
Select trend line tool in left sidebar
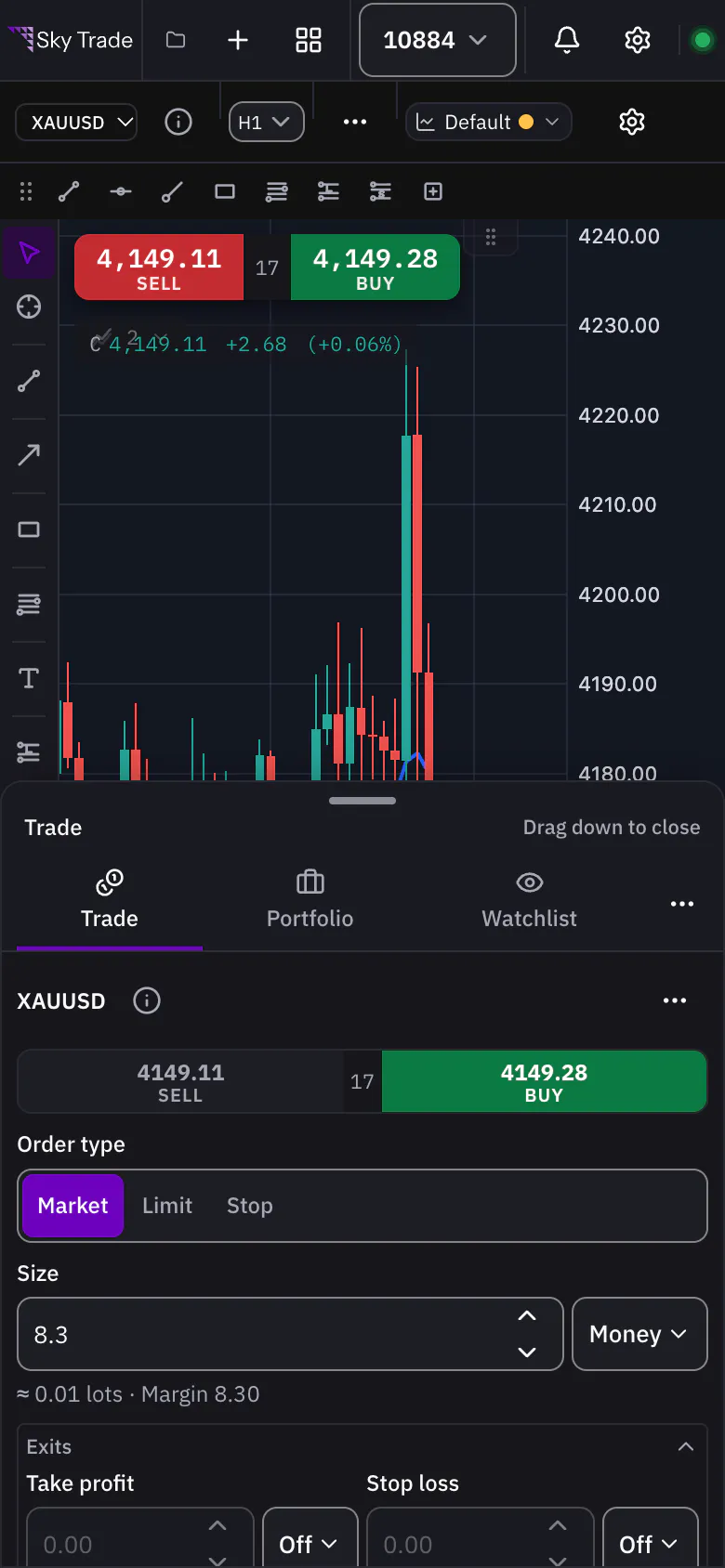point(29,381)
